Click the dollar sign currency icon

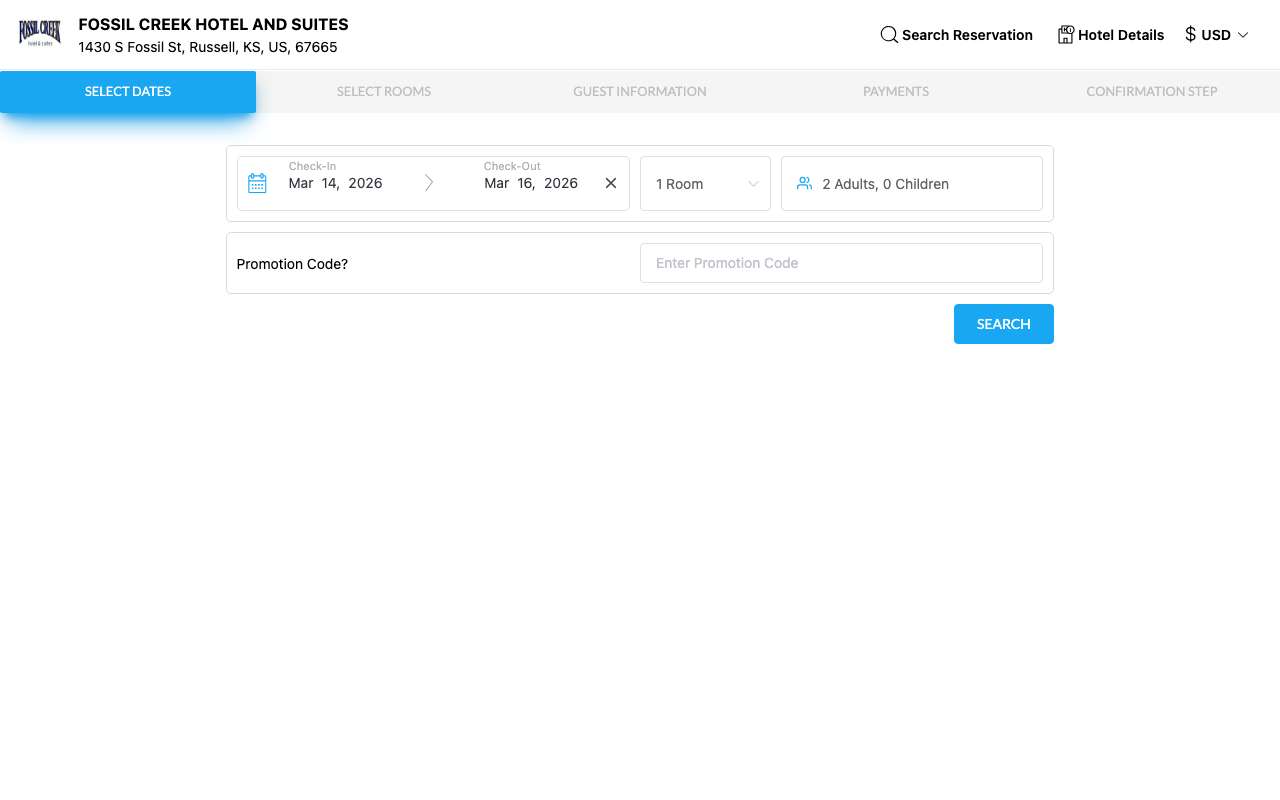click(1190, 35)
